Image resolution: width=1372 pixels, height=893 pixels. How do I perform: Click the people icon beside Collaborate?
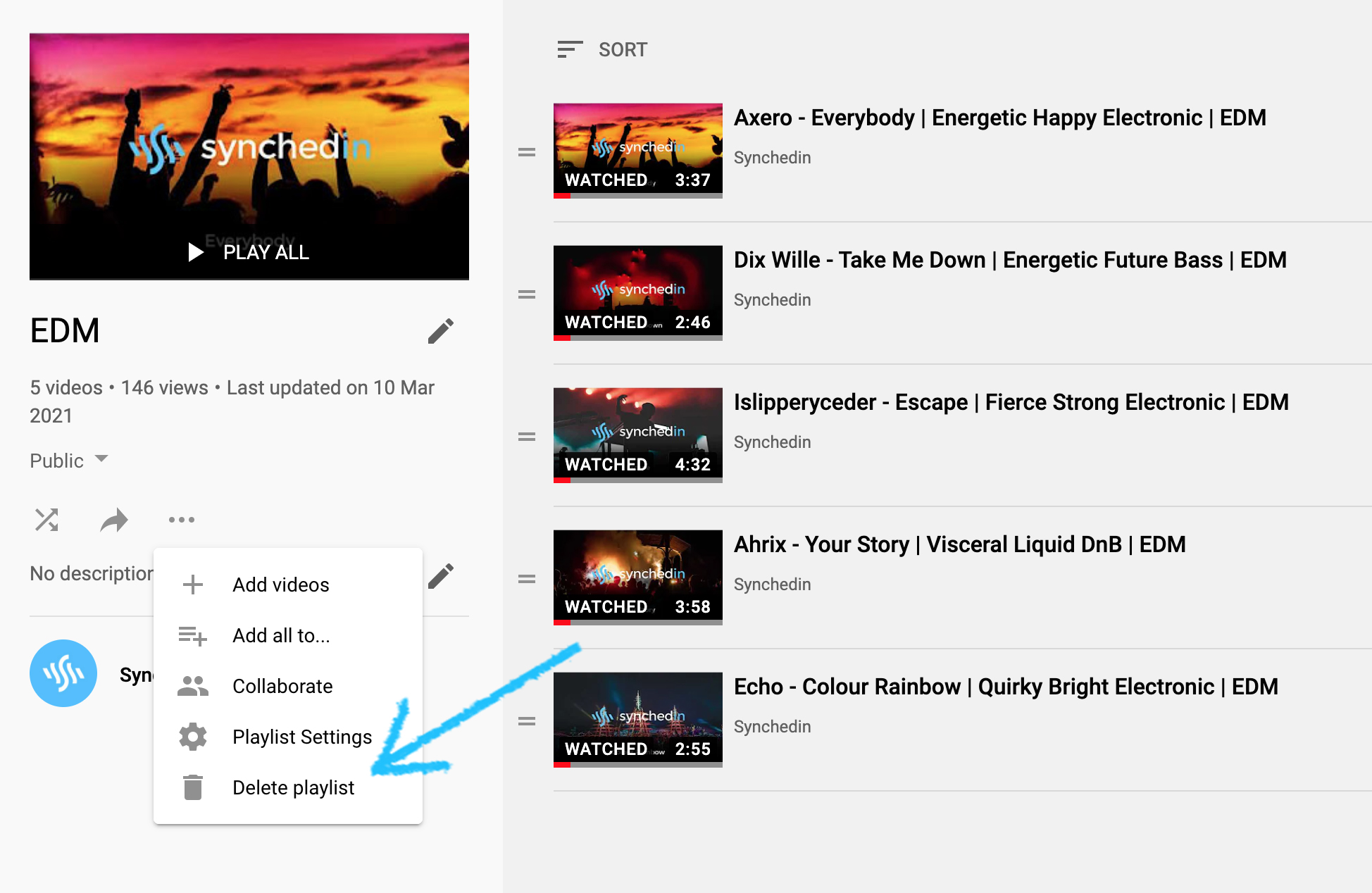tap(193, 686)
